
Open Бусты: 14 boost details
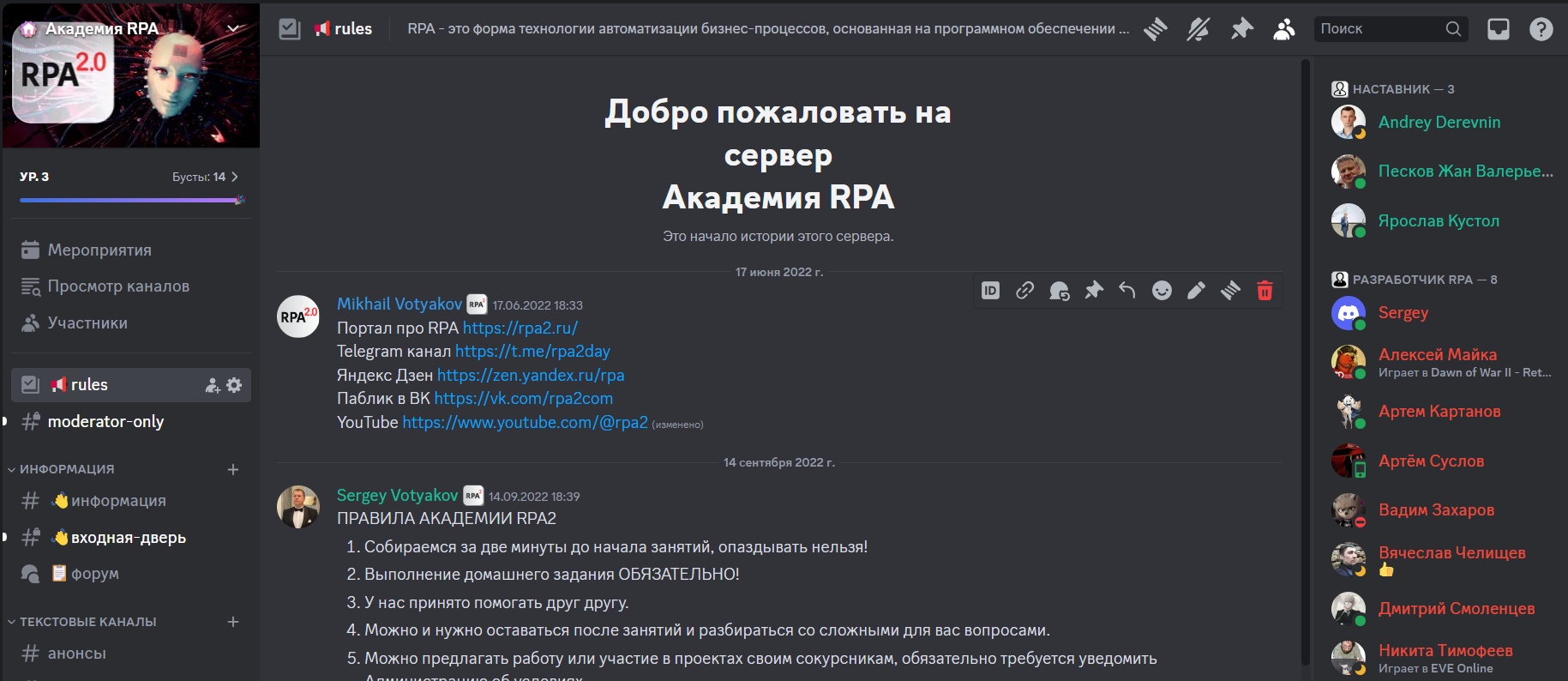pos(206,177)
